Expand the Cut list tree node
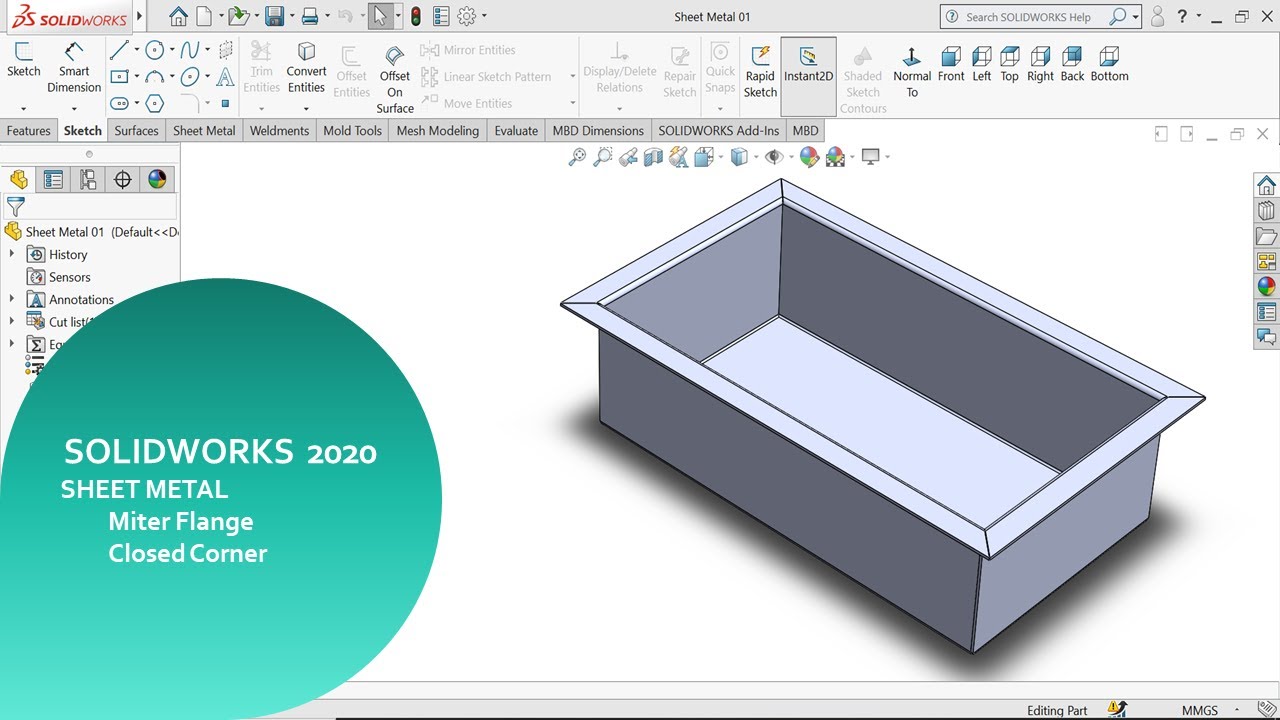 [x=12, y=321]
